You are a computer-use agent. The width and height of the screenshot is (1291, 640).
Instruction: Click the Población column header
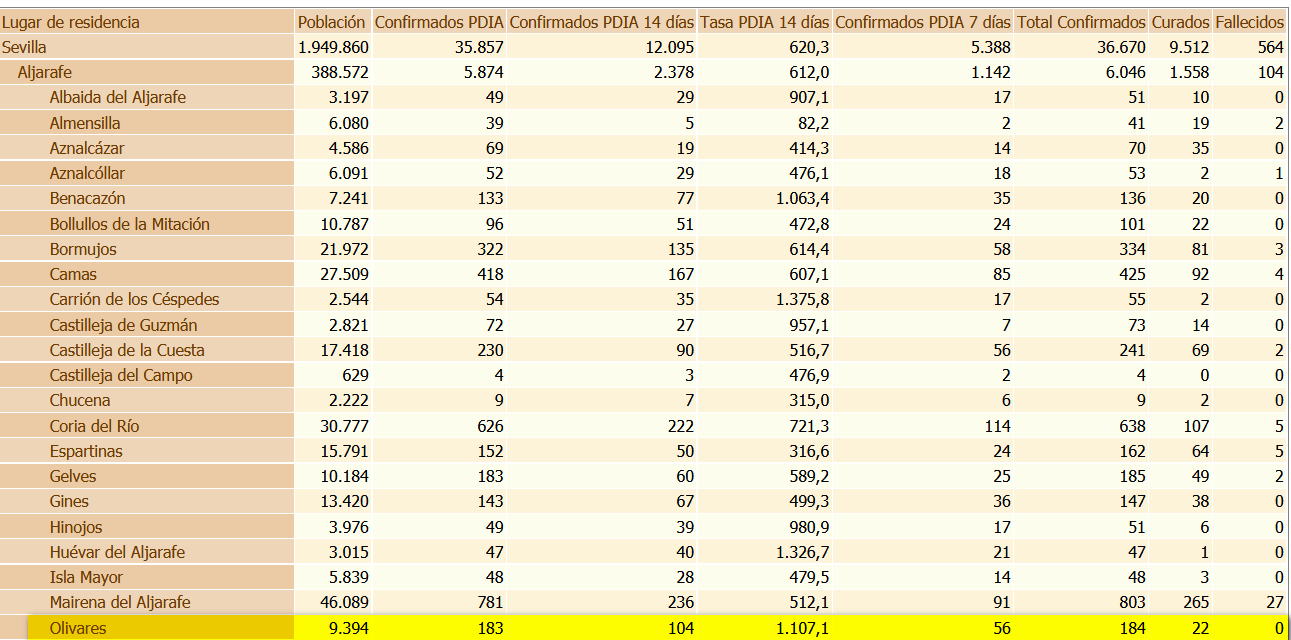pyautogui.click(x=332, y=22)
